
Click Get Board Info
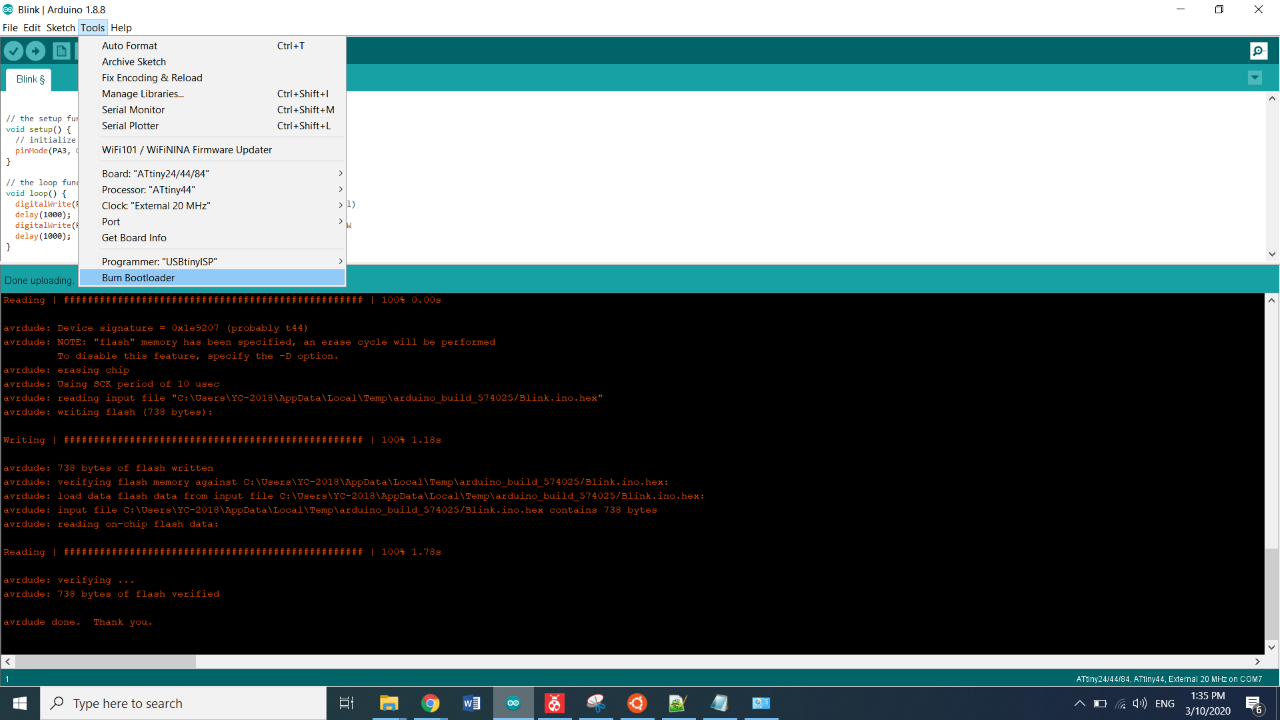click(x=212, y=238)
